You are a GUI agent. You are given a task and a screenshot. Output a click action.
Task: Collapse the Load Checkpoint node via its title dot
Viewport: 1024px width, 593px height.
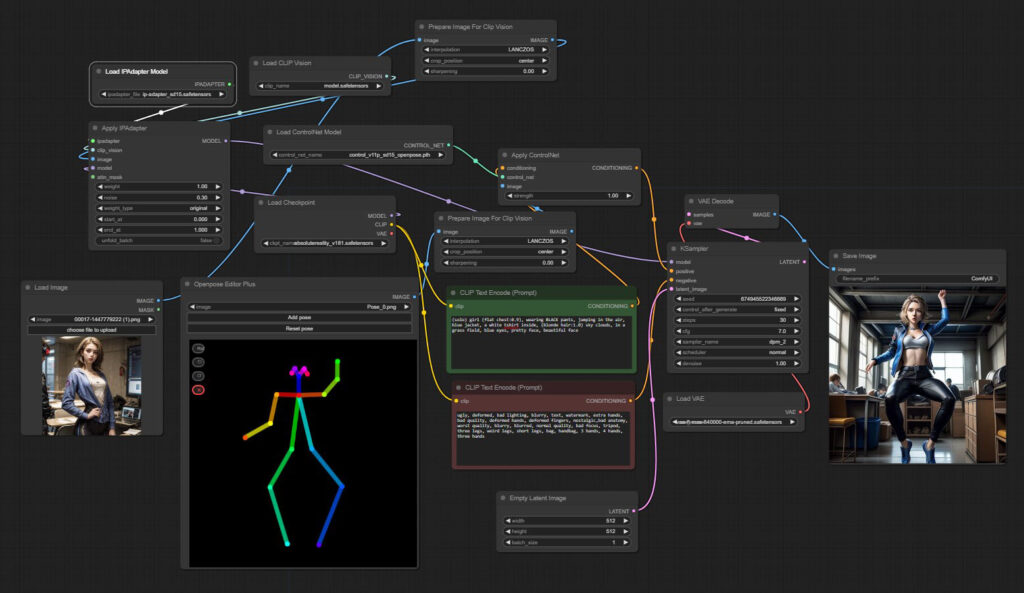point(261,202)
